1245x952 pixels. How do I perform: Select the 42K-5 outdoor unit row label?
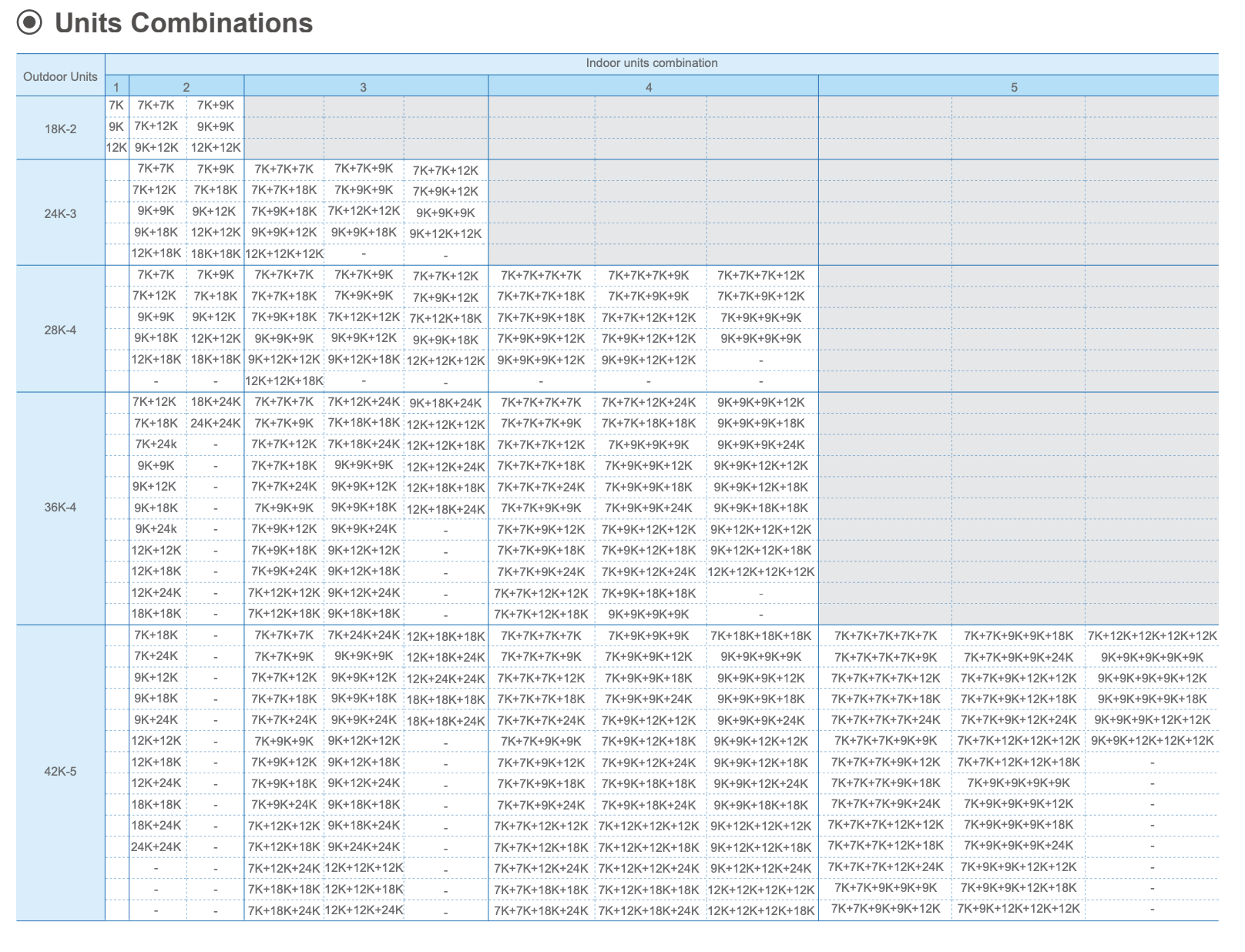pyautogui.click(x=60, y=771)
